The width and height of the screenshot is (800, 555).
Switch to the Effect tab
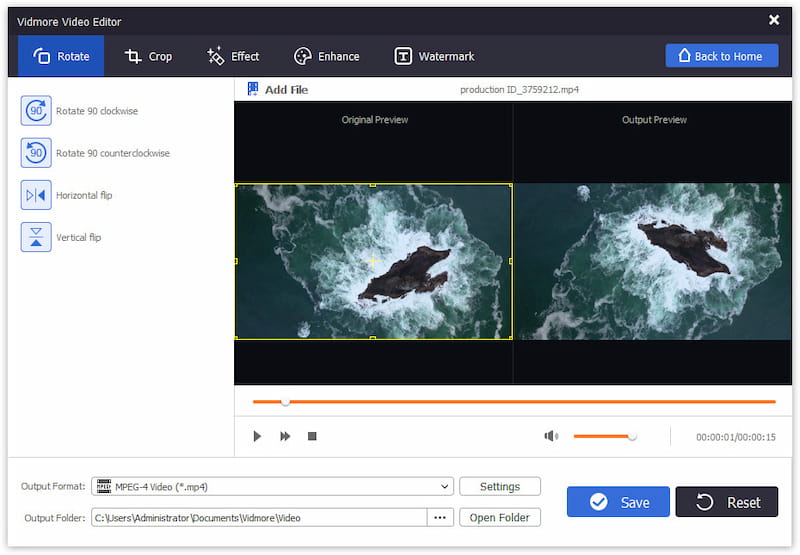click(x=232, y=56)
